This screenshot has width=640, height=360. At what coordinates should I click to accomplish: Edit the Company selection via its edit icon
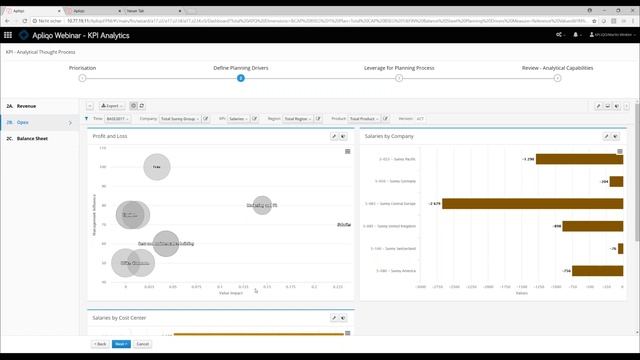point(206,119)
